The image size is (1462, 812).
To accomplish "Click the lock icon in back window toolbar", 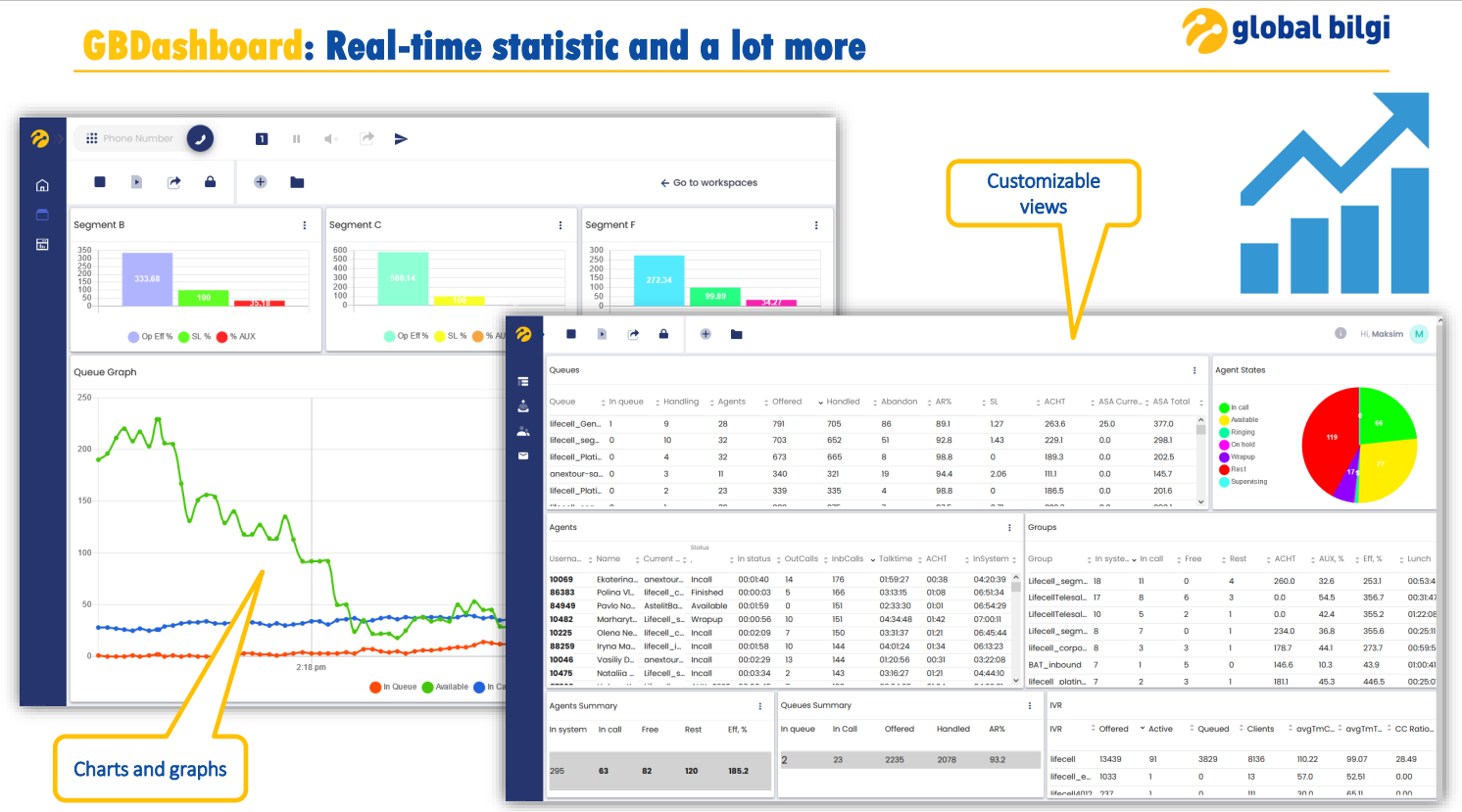I will coord(210,182).
